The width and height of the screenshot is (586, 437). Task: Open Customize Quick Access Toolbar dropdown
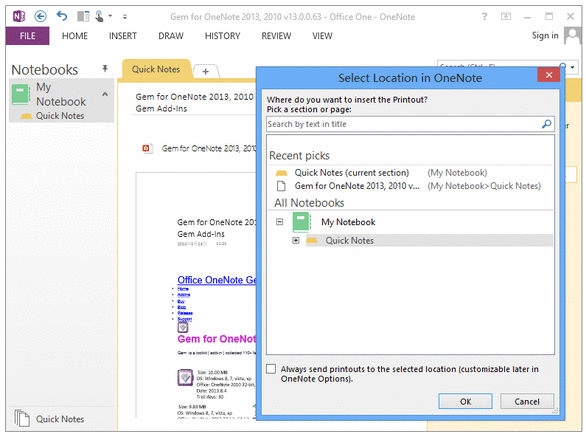pyautogui.click(x=125, y=17)
